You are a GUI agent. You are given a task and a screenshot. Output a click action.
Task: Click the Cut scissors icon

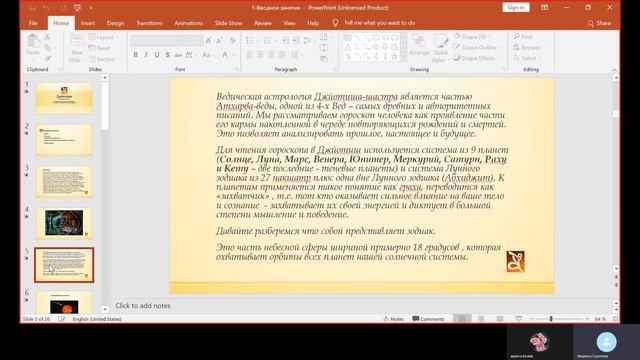point(47,37)
